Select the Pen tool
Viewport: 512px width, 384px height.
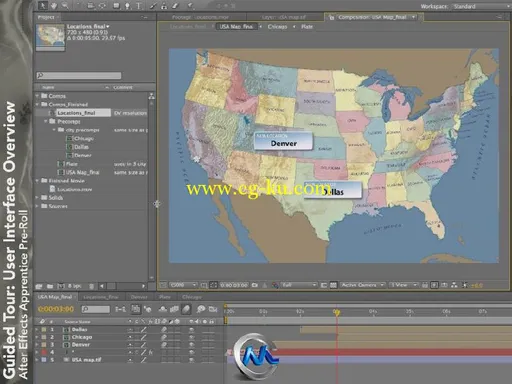coord(127,5)
